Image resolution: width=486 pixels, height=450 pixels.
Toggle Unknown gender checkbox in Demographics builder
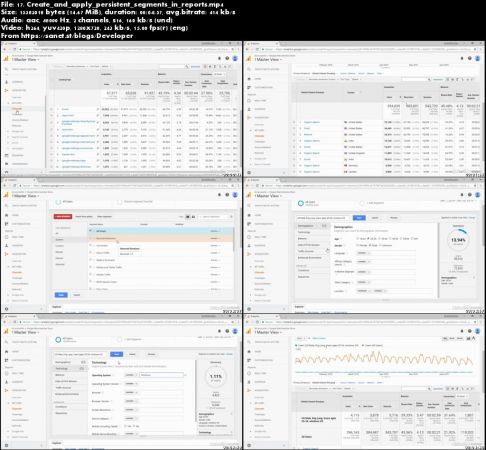coord(379,245)
